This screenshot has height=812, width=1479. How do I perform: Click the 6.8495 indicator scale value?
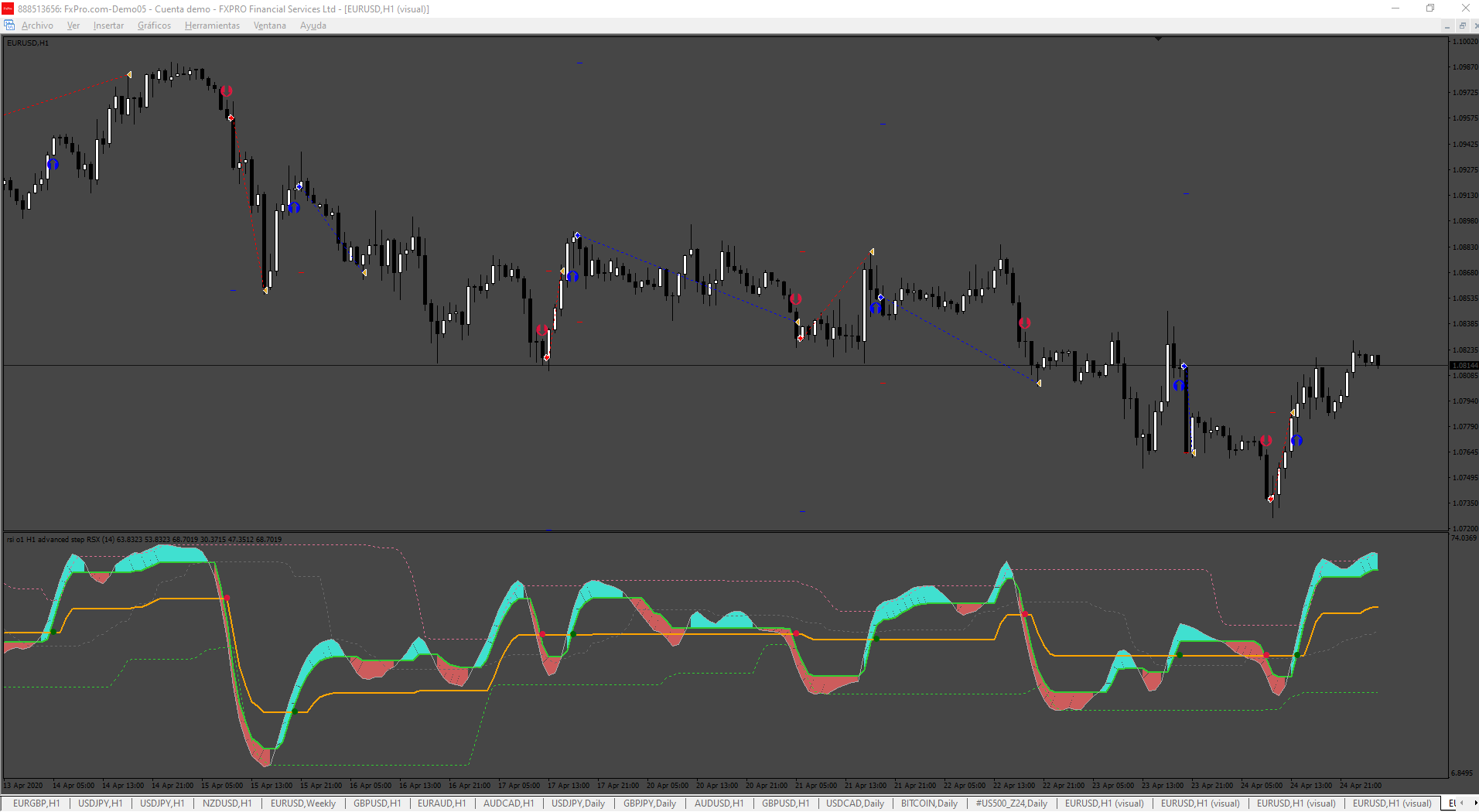pos(1462,773)
